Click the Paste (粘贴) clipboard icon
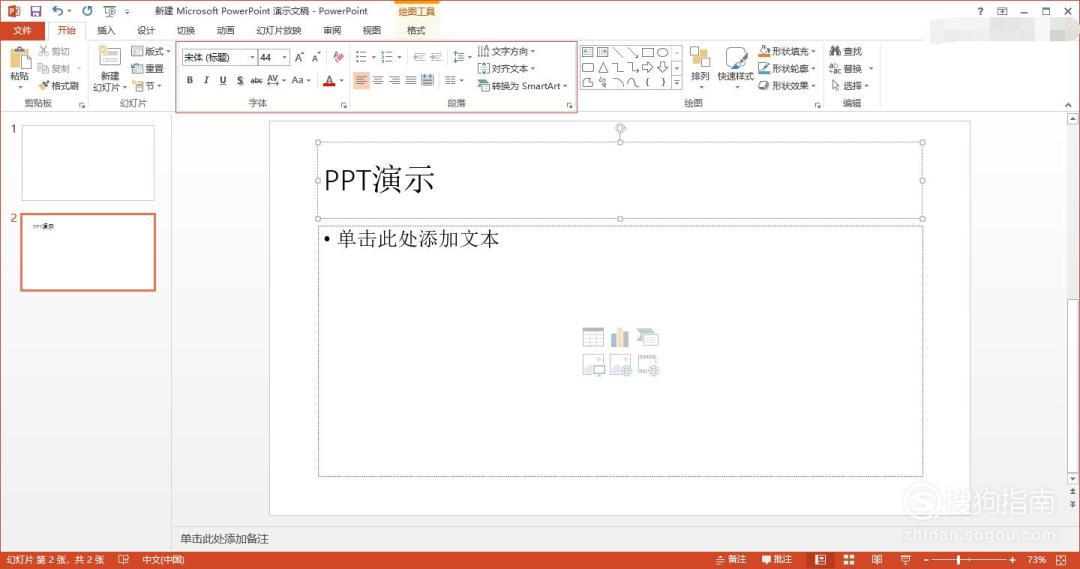Viewport: 1080px width, 569px height. point(19,58)
